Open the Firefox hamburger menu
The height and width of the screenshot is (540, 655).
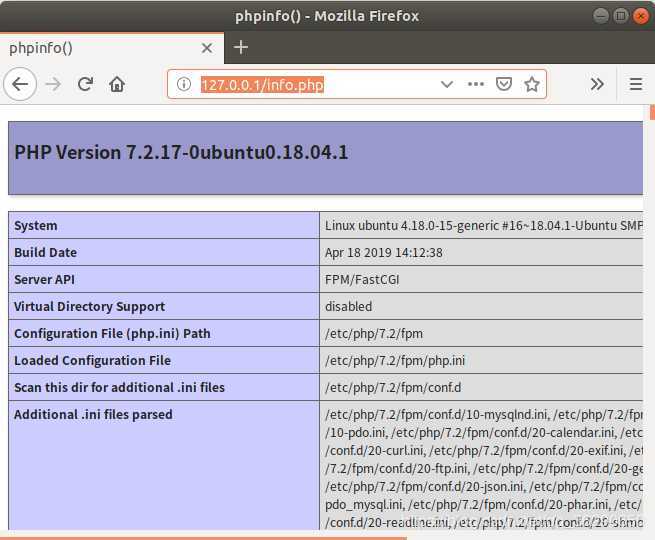coord(636,84)
